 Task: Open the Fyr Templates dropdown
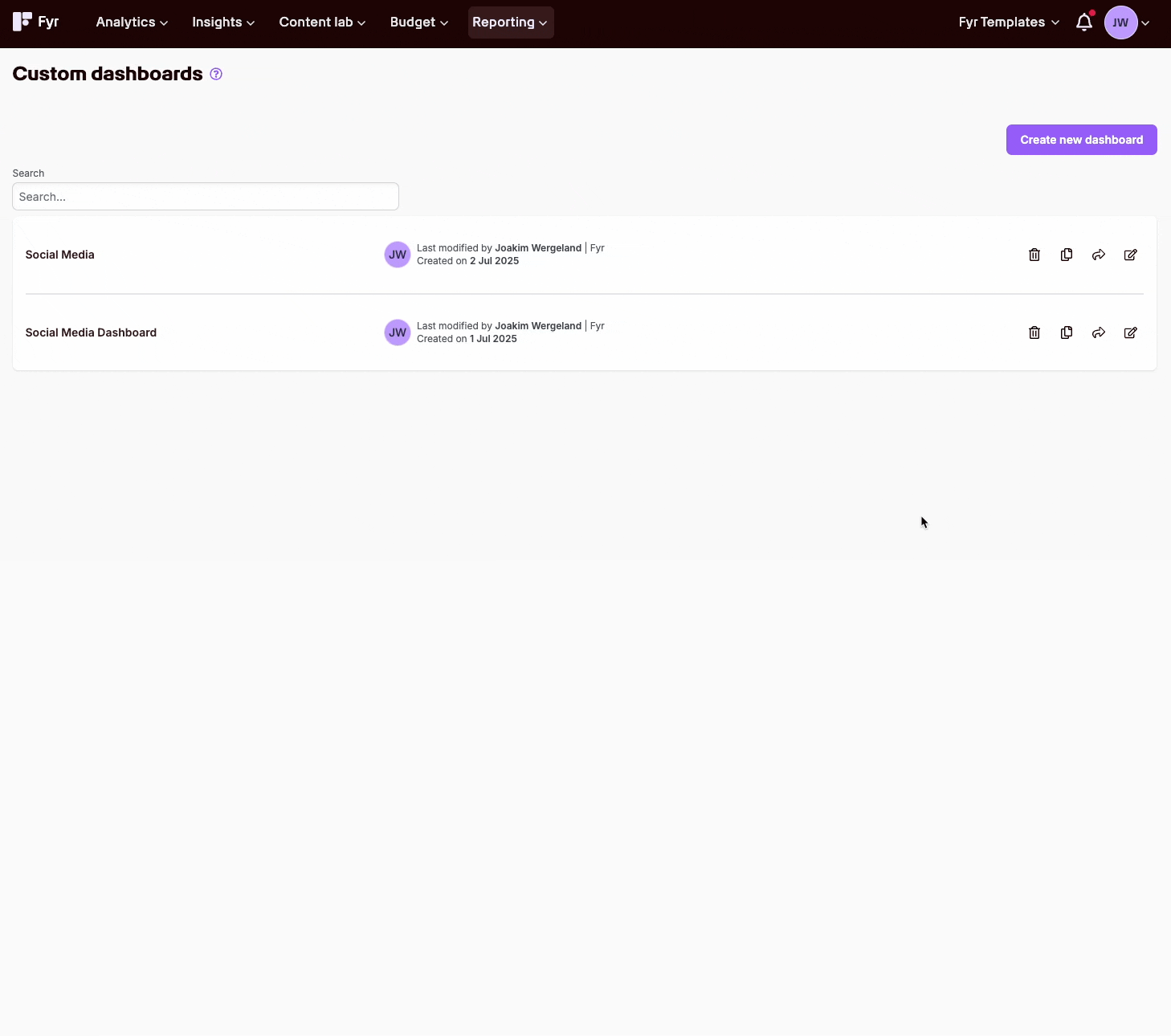coord(1009,22)
